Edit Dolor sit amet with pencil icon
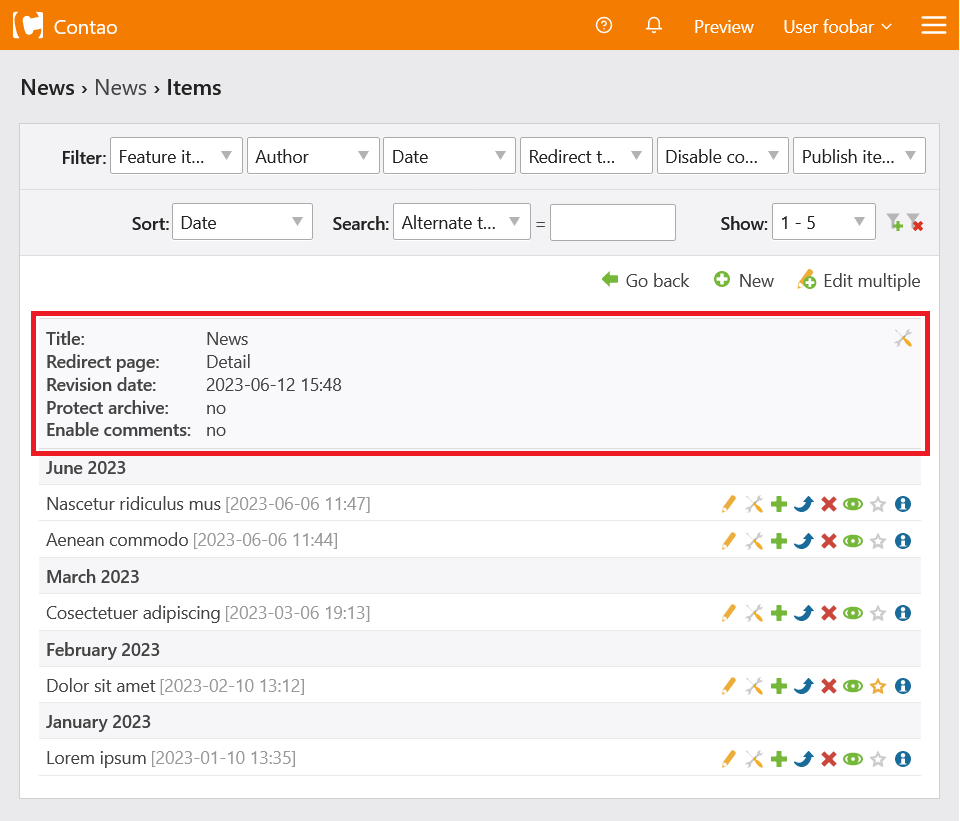The width and height of the screenshot is (960, 821). (729, 686)
